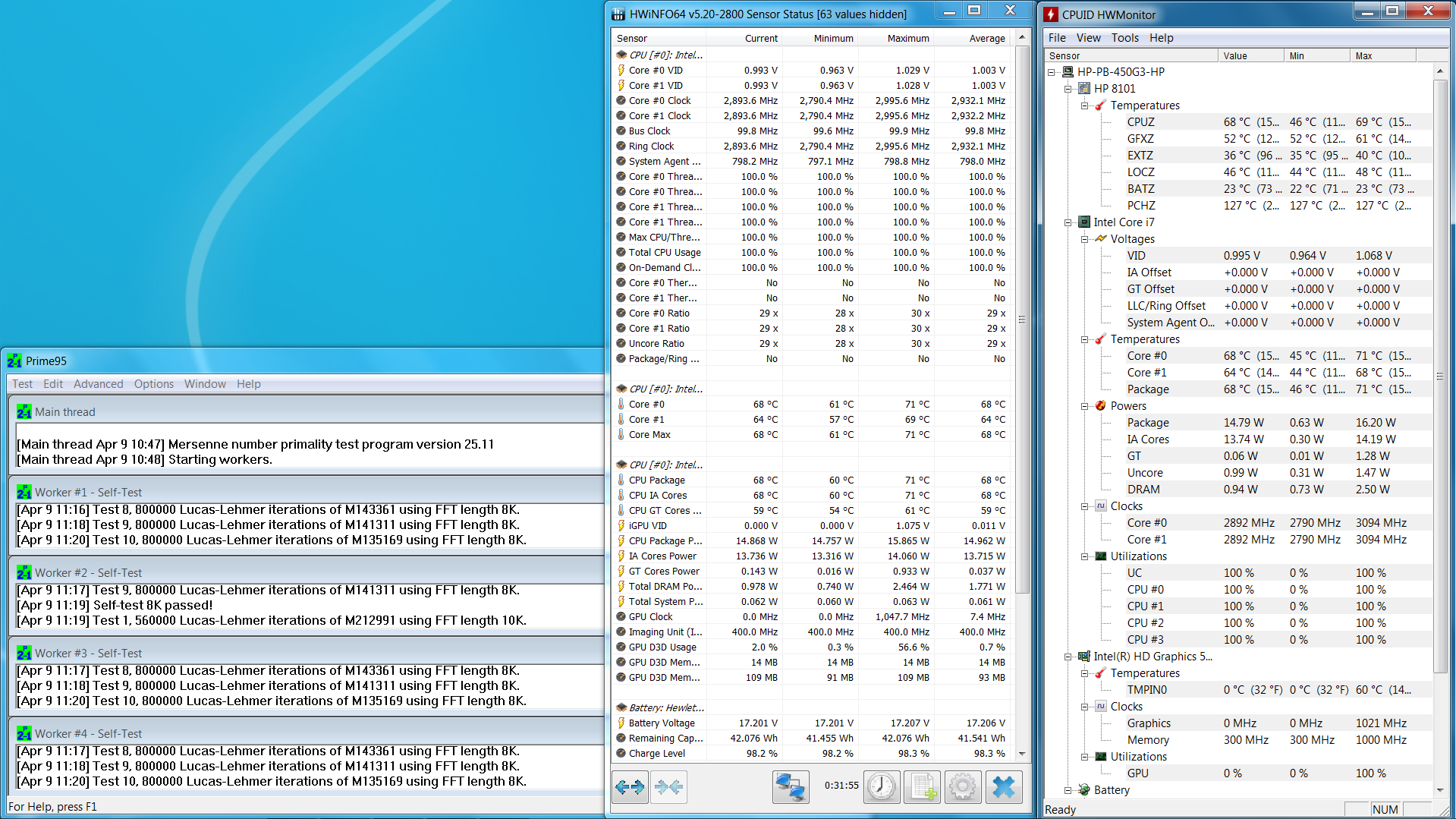Click motherboard icon beside HP 8101

tap(1084, 89)
